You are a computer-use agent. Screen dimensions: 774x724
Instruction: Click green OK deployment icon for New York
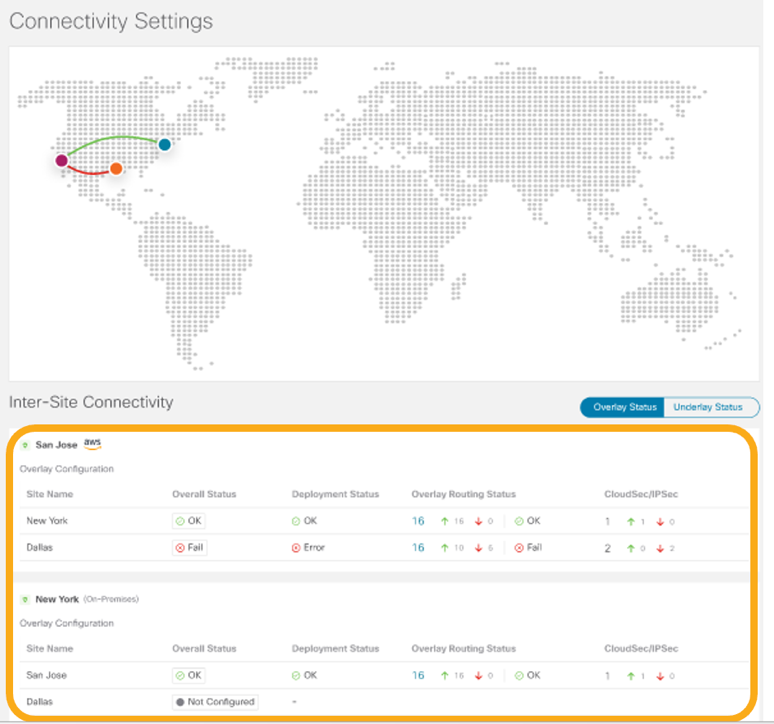pos(297,521)
